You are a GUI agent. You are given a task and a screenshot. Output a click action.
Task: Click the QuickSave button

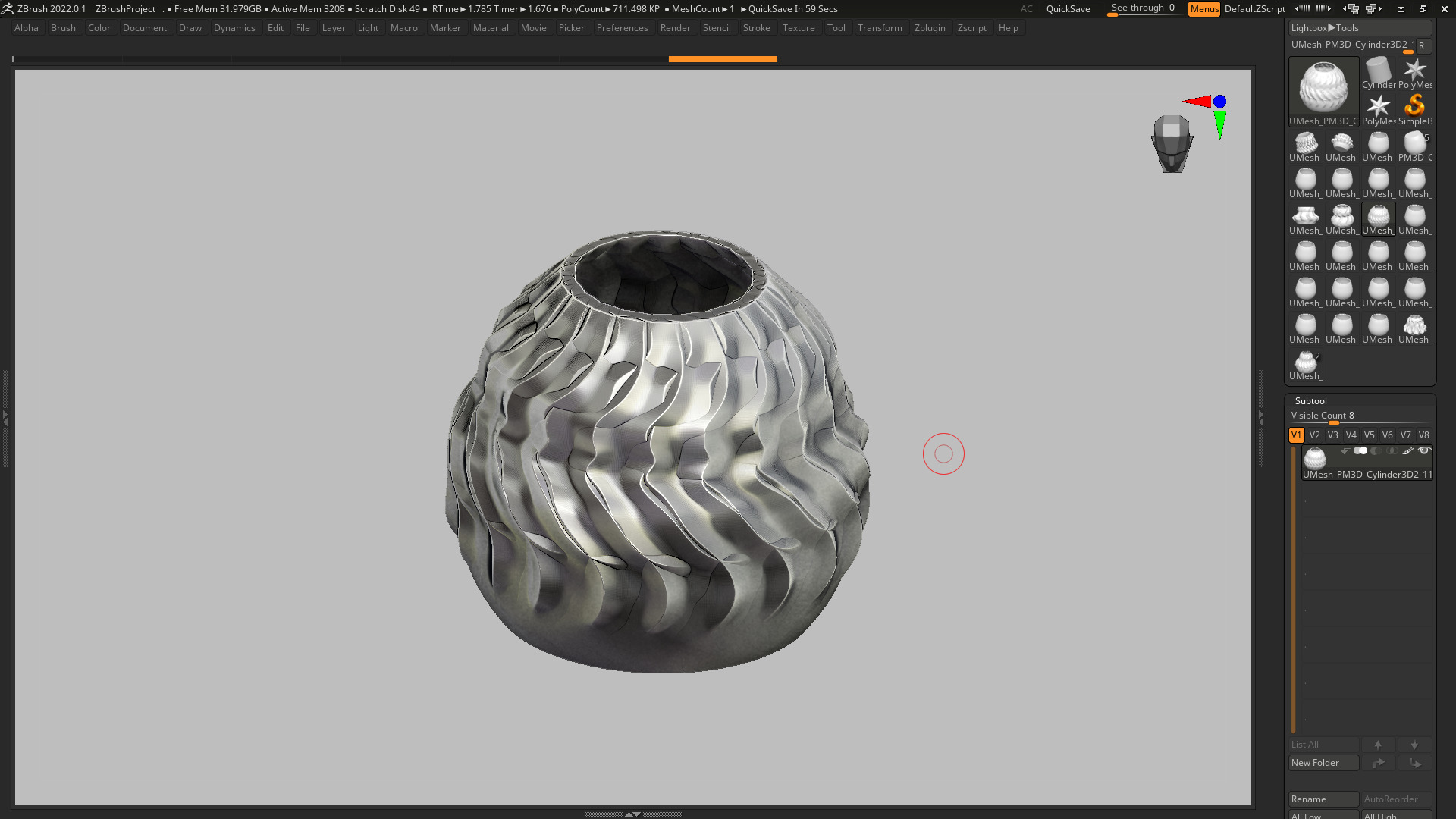tap(1068, 9)
